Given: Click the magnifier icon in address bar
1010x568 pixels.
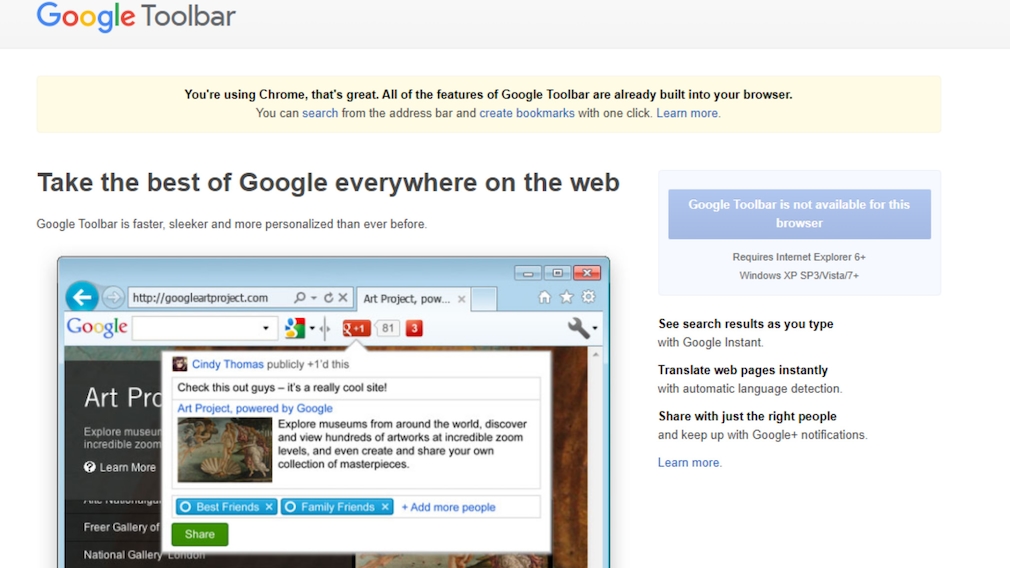Looking at the screenshot, I should point(300,298).
